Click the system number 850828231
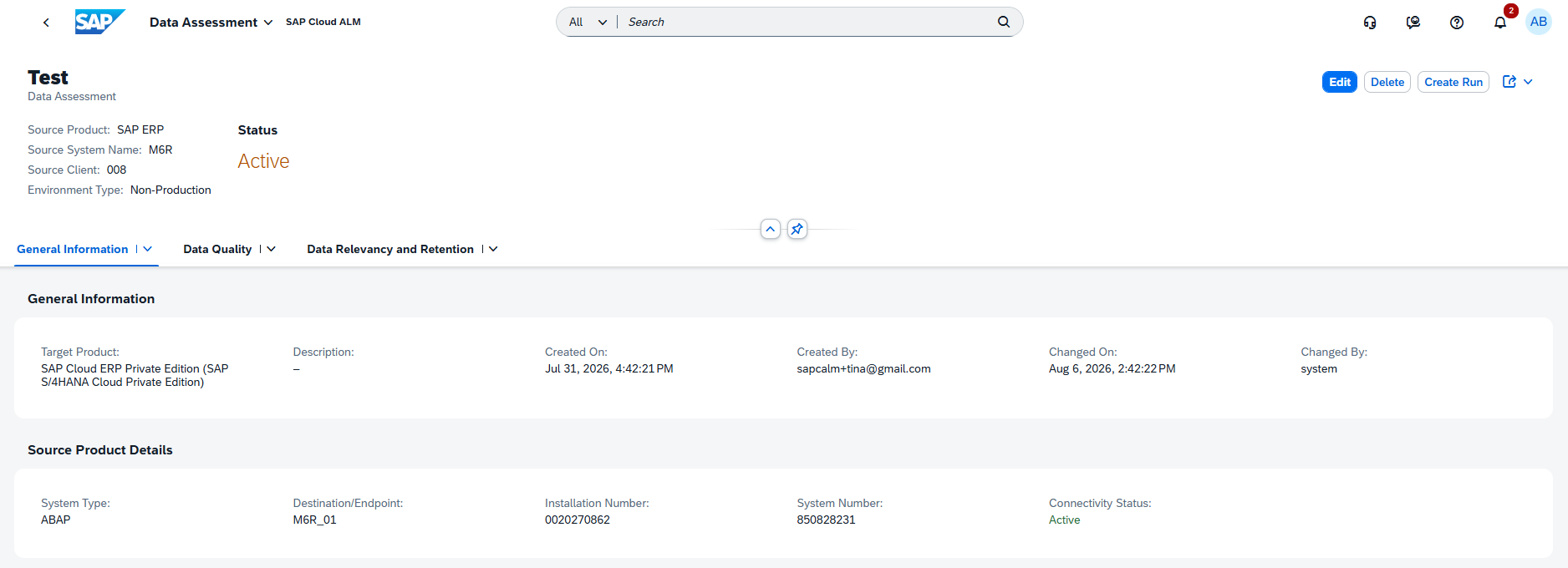 coord(826,520)
